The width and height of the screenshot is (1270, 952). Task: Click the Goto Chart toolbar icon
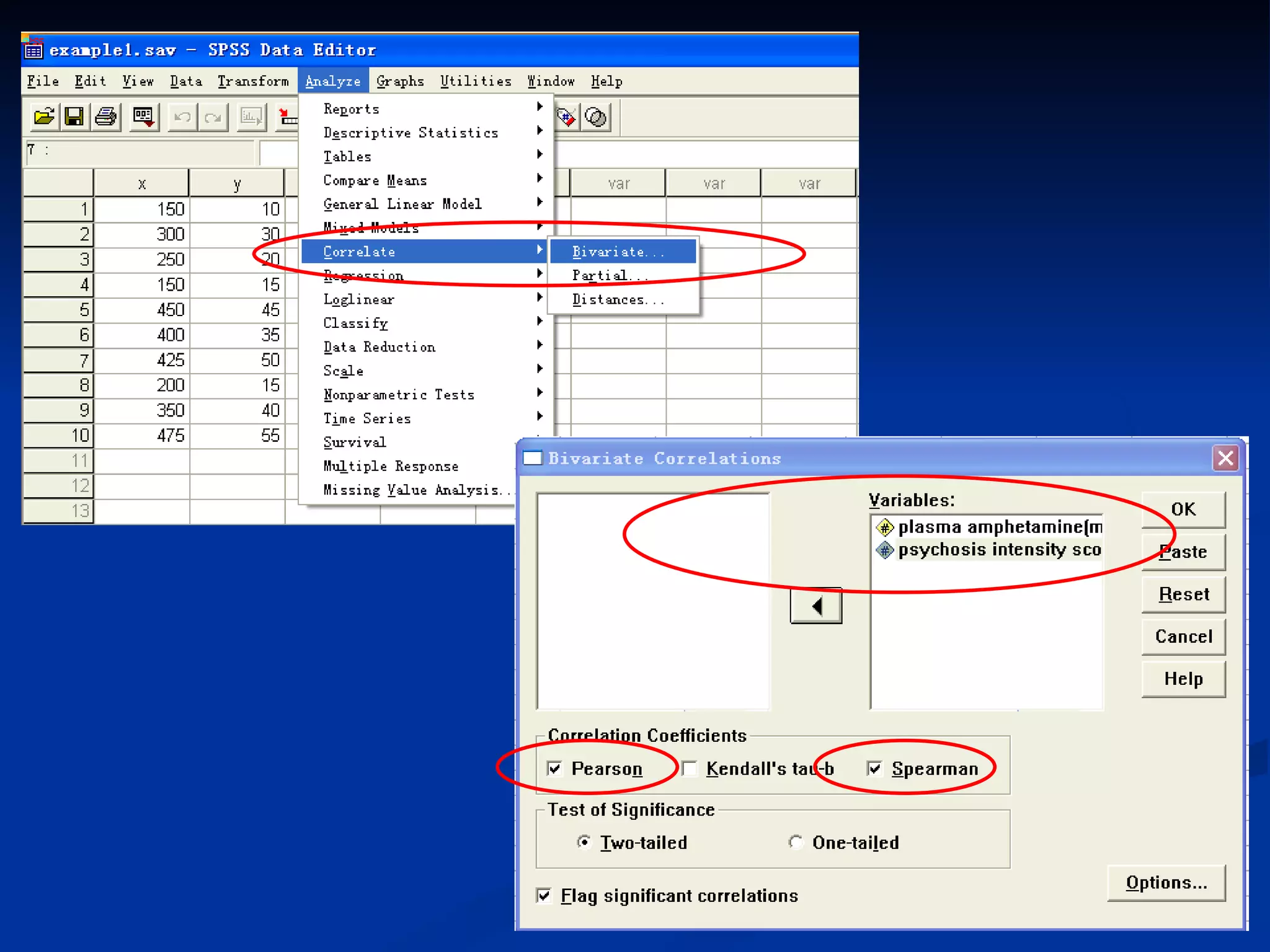tap(251, 117)
